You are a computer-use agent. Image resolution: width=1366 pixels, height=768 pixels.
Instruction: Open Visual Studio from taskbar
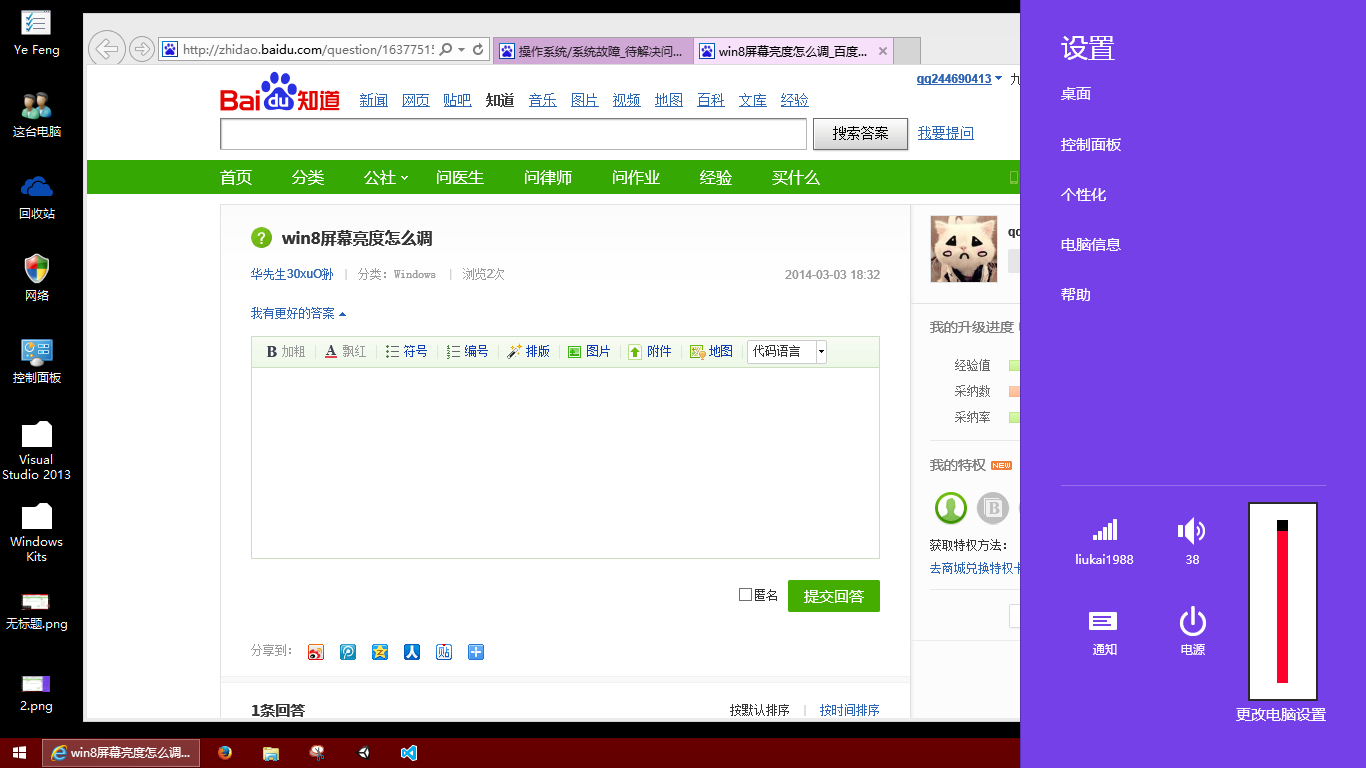[x=408, y=753]
